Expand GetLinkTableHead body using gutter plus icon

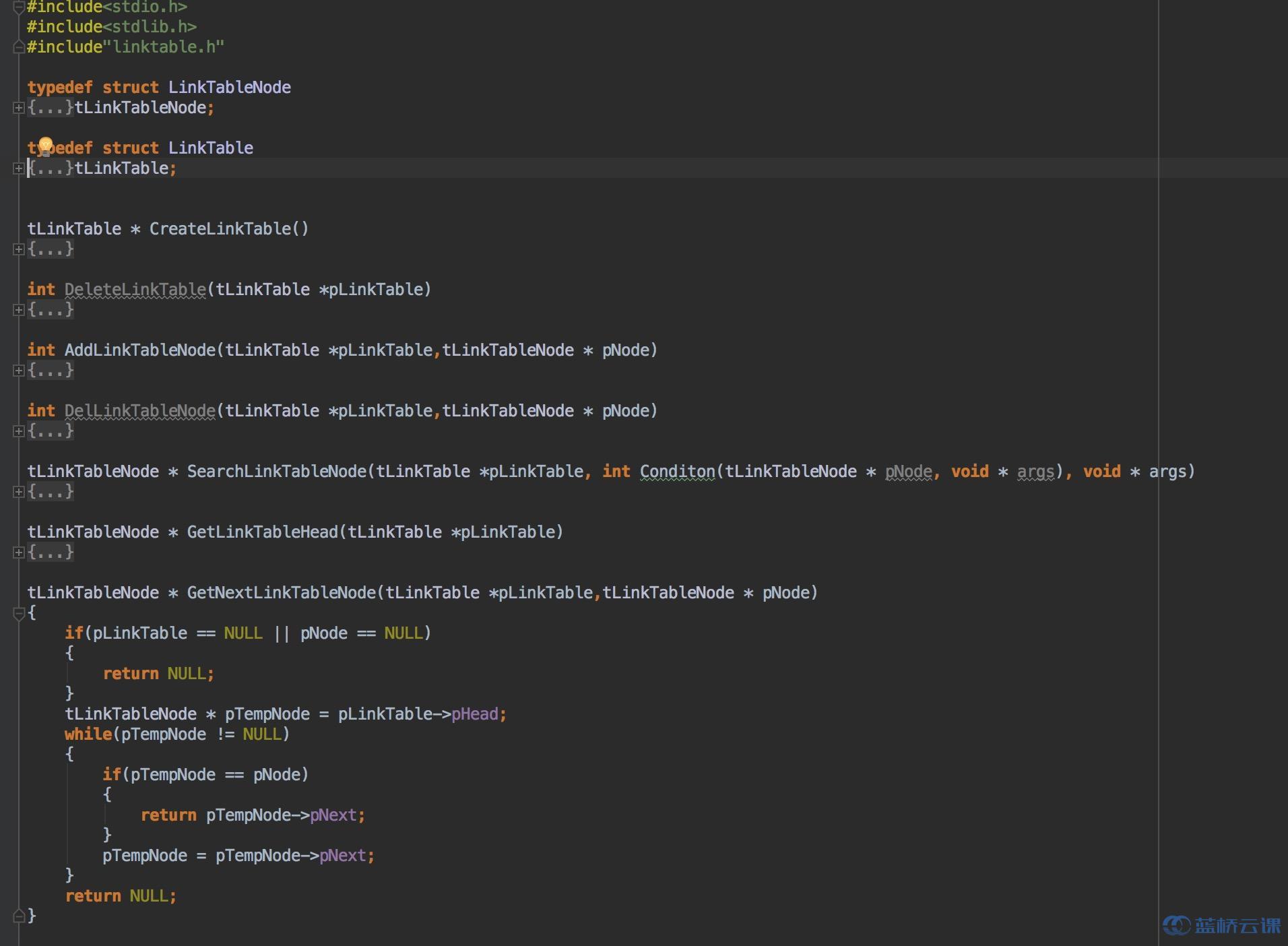click(19, 553)
